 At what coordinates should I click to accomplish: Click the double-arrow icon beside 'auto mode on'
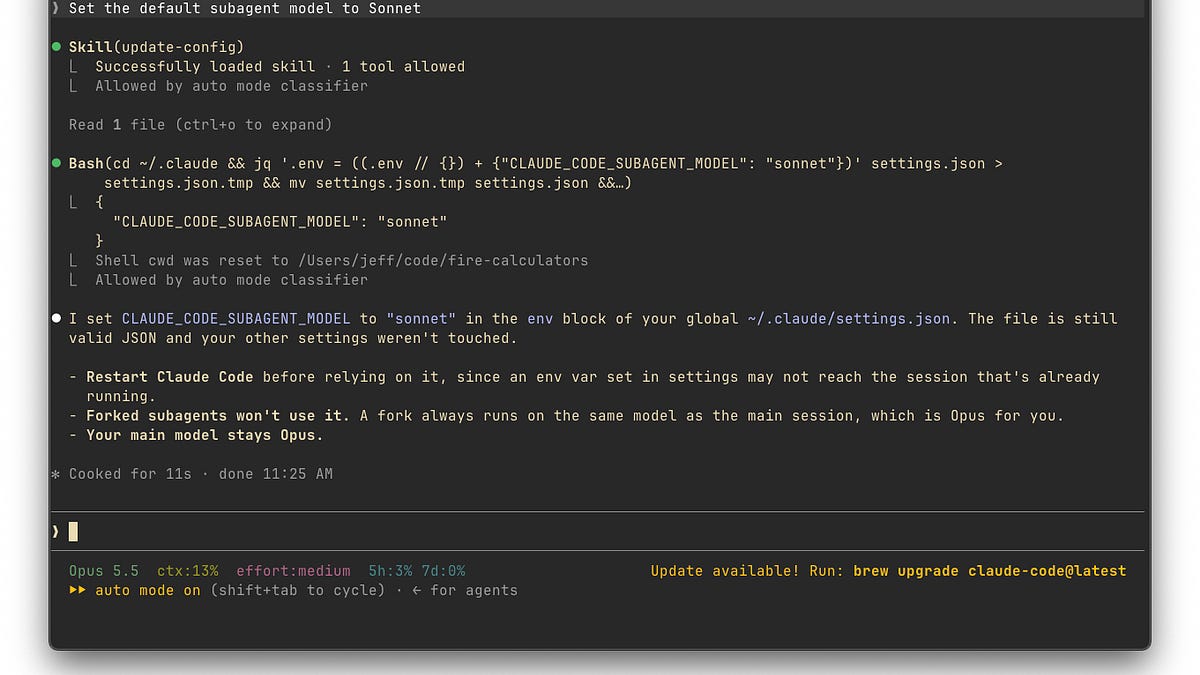click(x=77, y=590)
